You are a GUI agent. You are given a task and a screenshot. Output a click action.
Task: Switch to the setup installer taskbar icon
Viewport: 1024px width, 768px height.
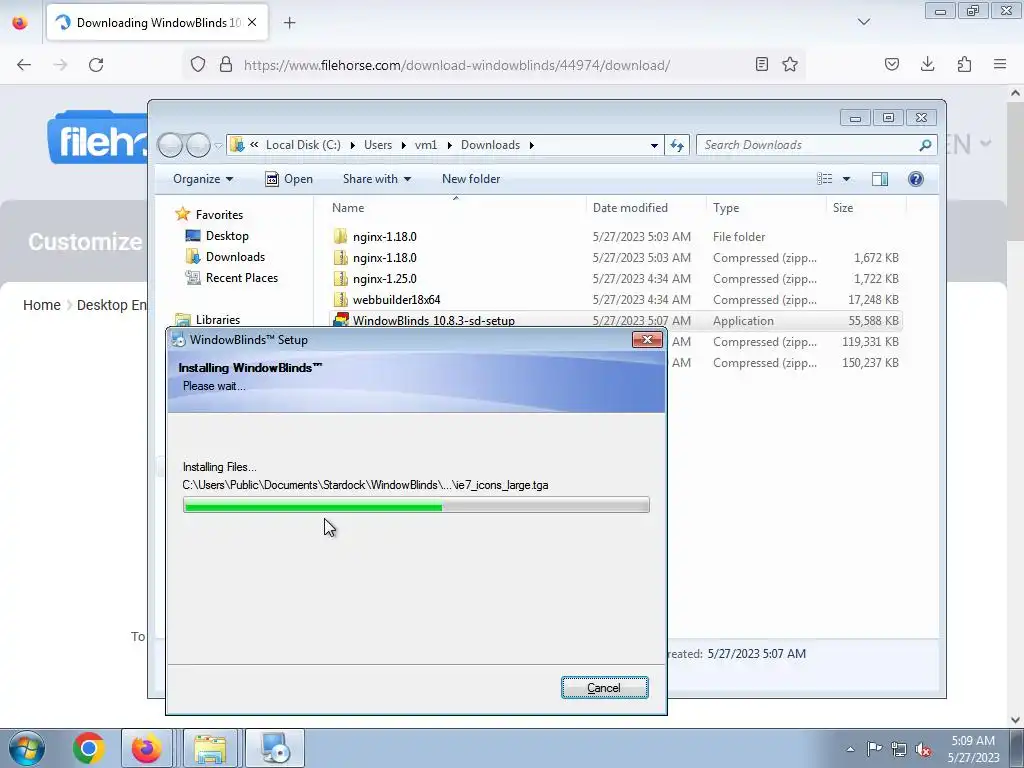tap(275, 748)
